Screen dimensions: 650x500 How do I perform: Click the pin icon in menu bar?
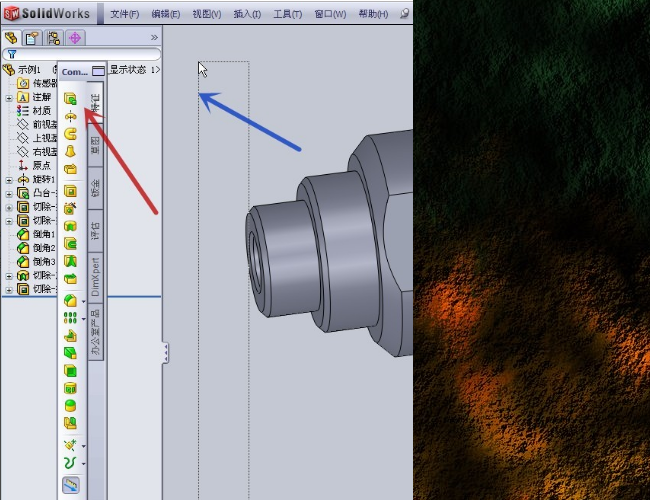(x=404, y=14)
